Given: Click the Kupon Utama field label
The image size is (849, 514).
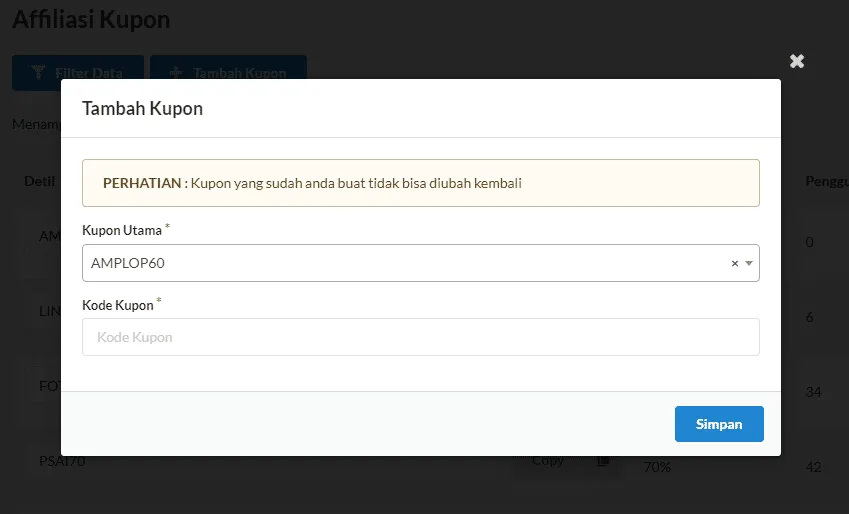Looking at the screenshot, I should coord(121,231).
